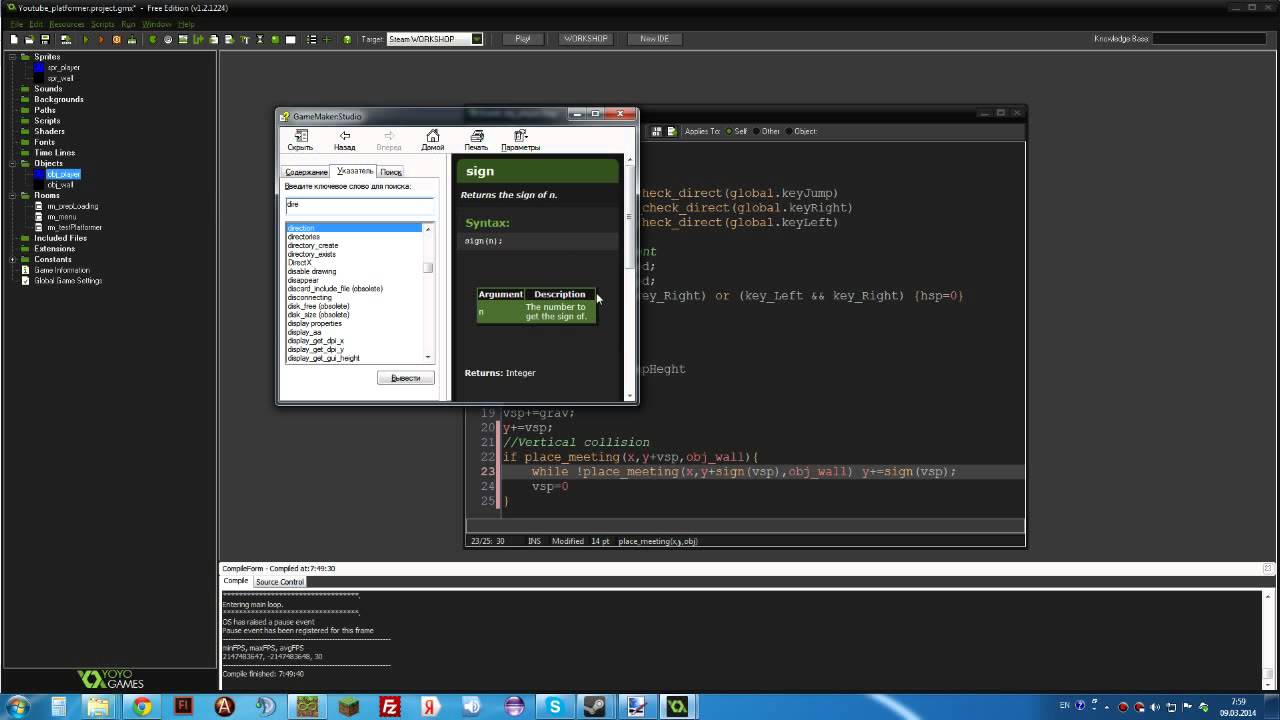Select disk_free (obsolete) in help index

[x=318, y=306]
